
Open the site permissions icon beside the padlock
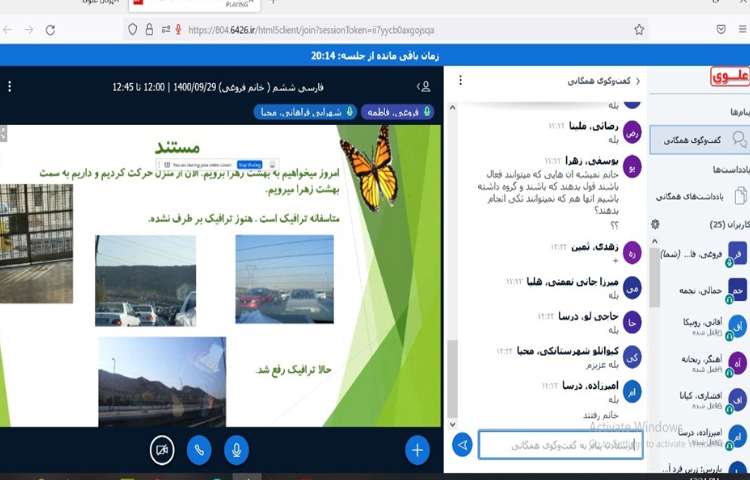pos(165,30)
